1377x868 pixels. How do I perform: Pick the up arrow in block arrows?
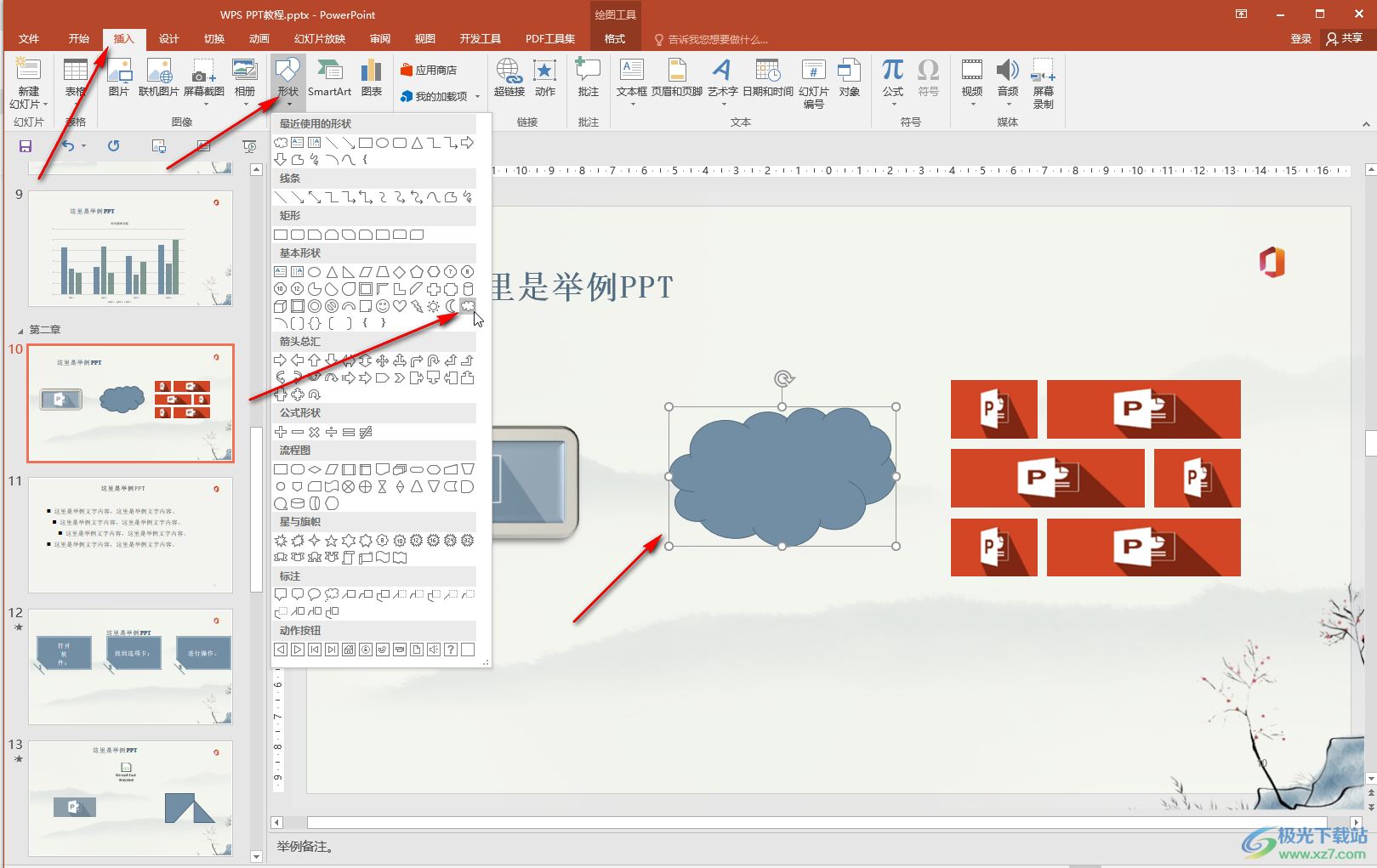314,360
